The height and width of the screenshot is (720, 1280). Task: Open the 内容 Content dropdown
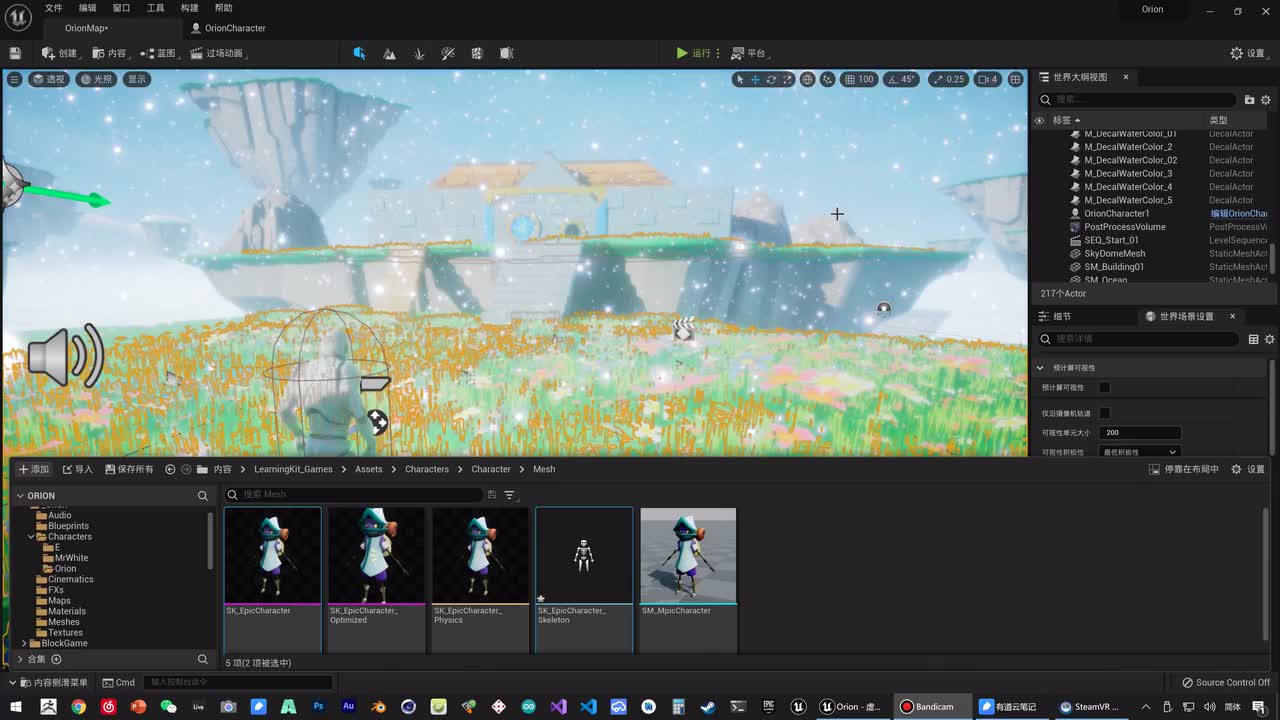pos(109,53)
